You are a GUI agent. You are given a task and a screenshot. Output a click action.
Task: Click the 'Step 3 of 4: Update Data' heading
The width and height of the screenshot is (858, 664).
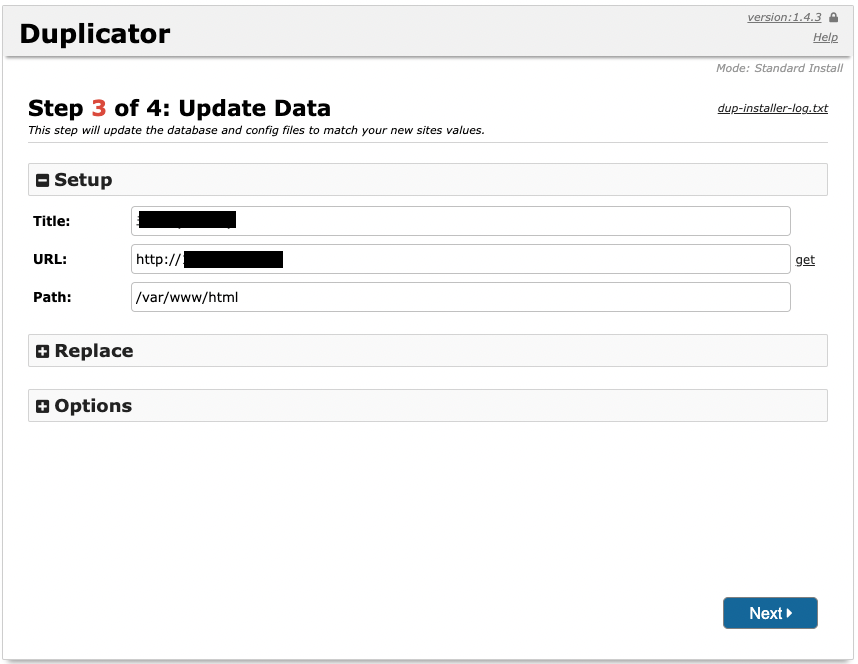(x=179, y=108)
